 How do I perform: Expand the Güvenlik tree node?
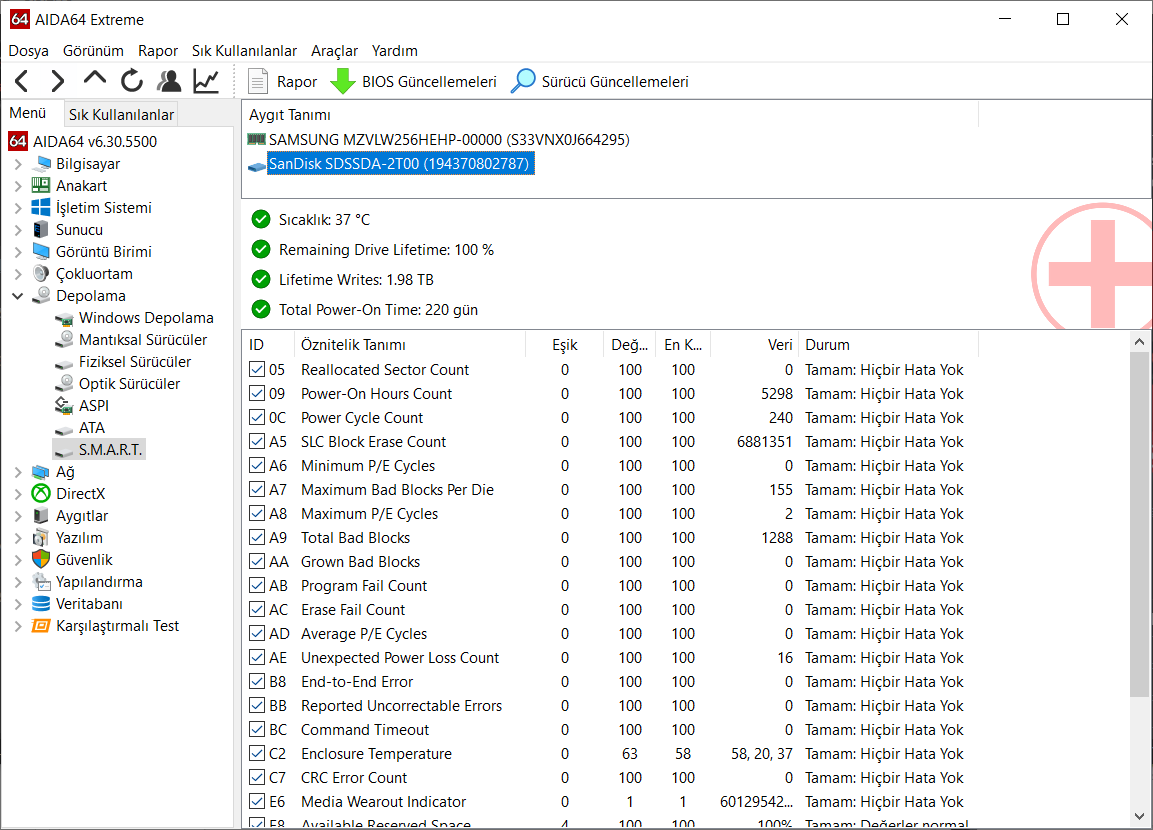(x=18, y=560)
